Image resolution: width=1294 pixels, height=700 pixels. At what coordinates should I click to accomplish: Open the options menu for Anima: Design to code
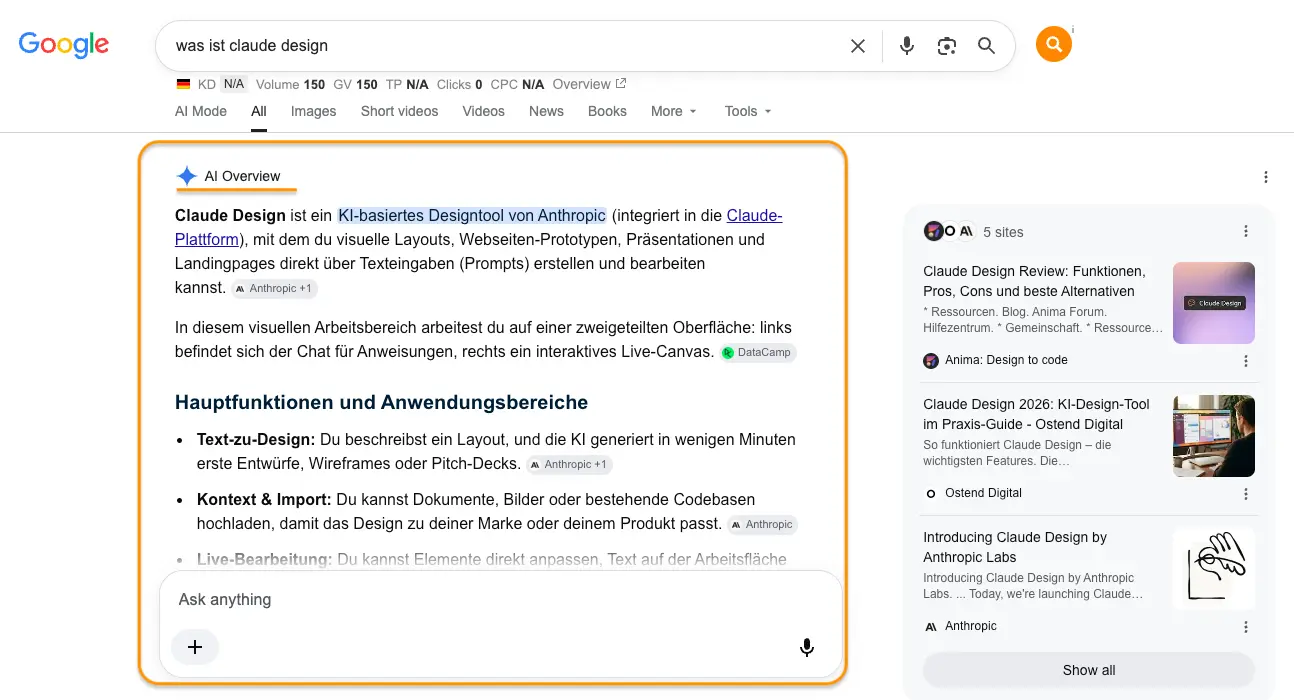point(1246,360)
